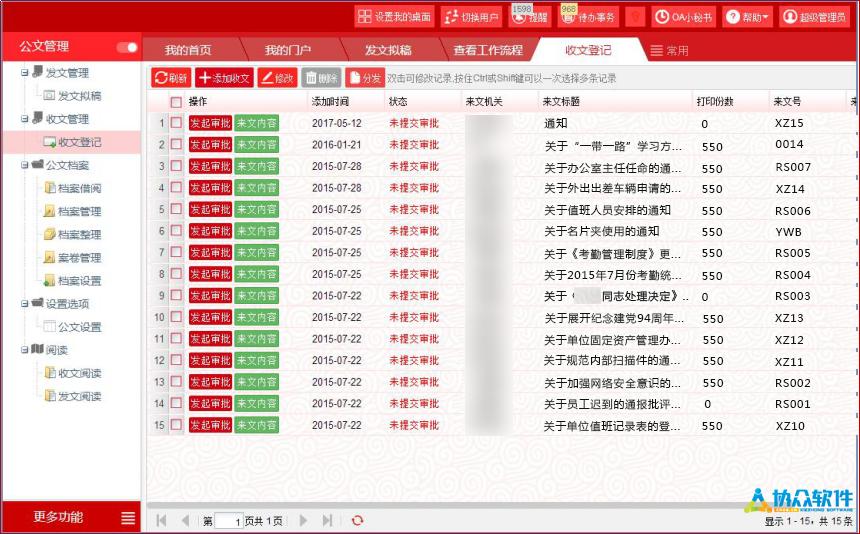This screenshot has width=860, height=534.
Task: Switch to 查看工作流程 tab
Action: coord(488,50)
